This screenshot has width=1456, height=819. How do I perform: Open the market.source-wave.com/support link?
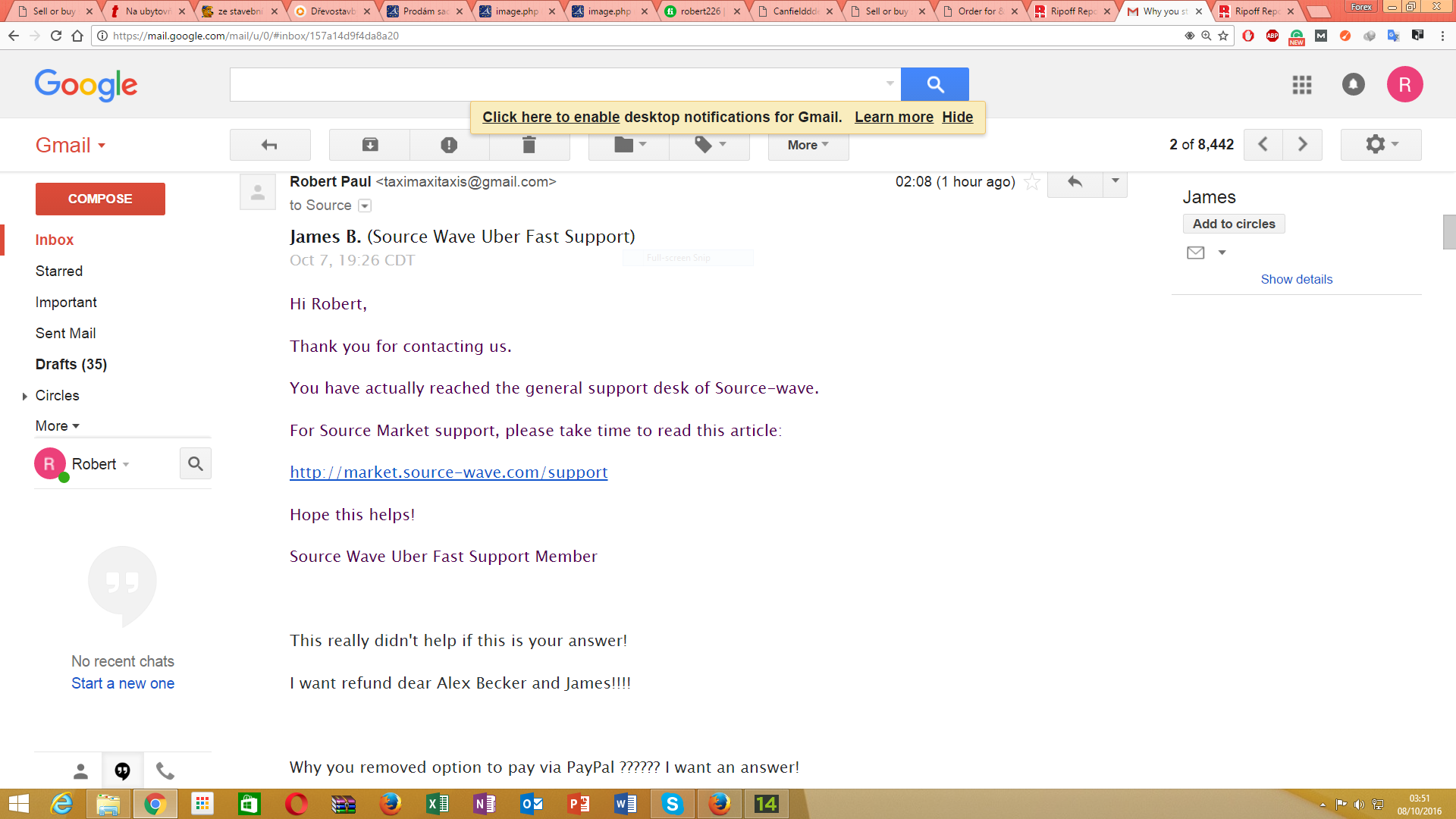pyautogui.click(x=449, y=472)
